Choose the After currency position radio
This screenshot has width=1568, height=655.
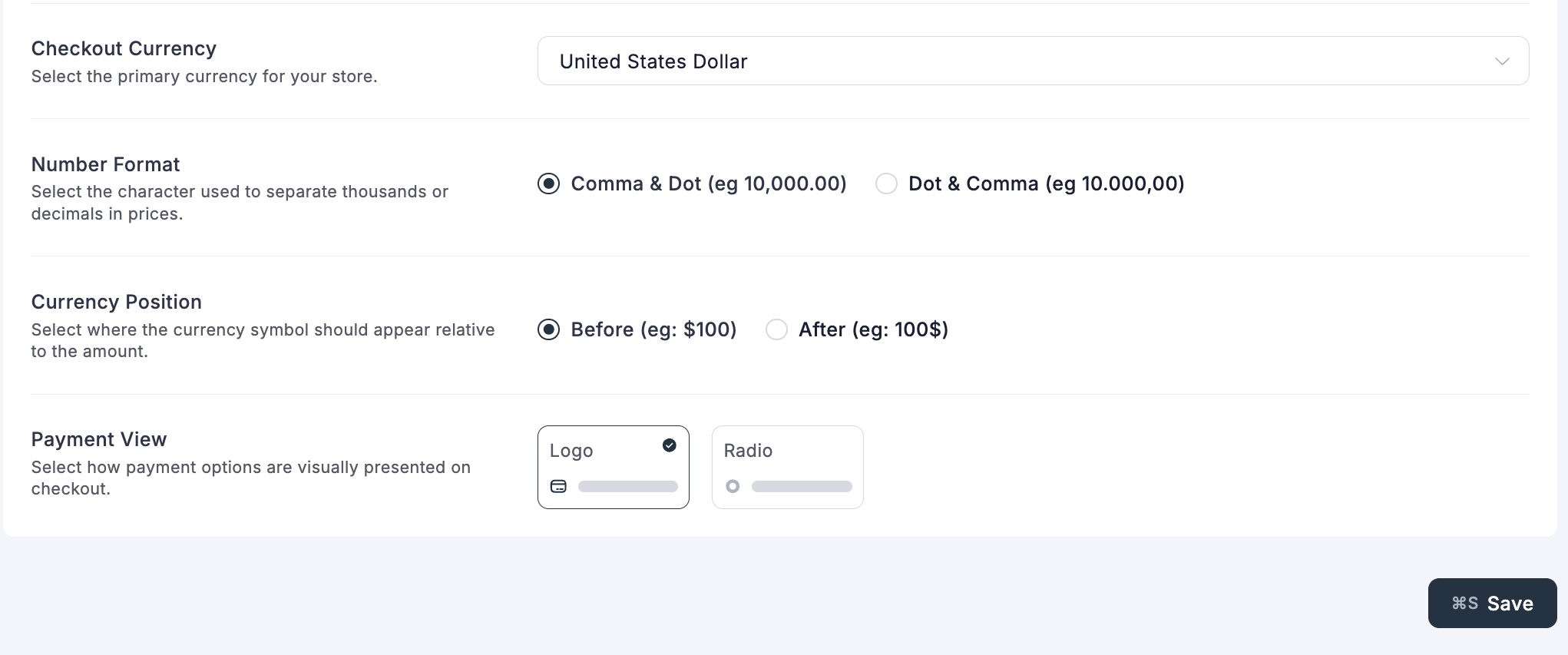776,329
